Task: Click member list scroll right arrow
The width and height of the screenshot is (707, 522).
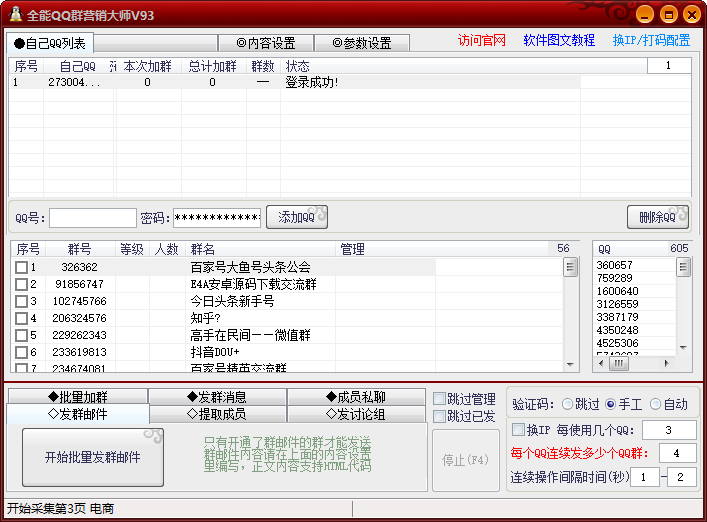Action: click(x=666, y=363)
